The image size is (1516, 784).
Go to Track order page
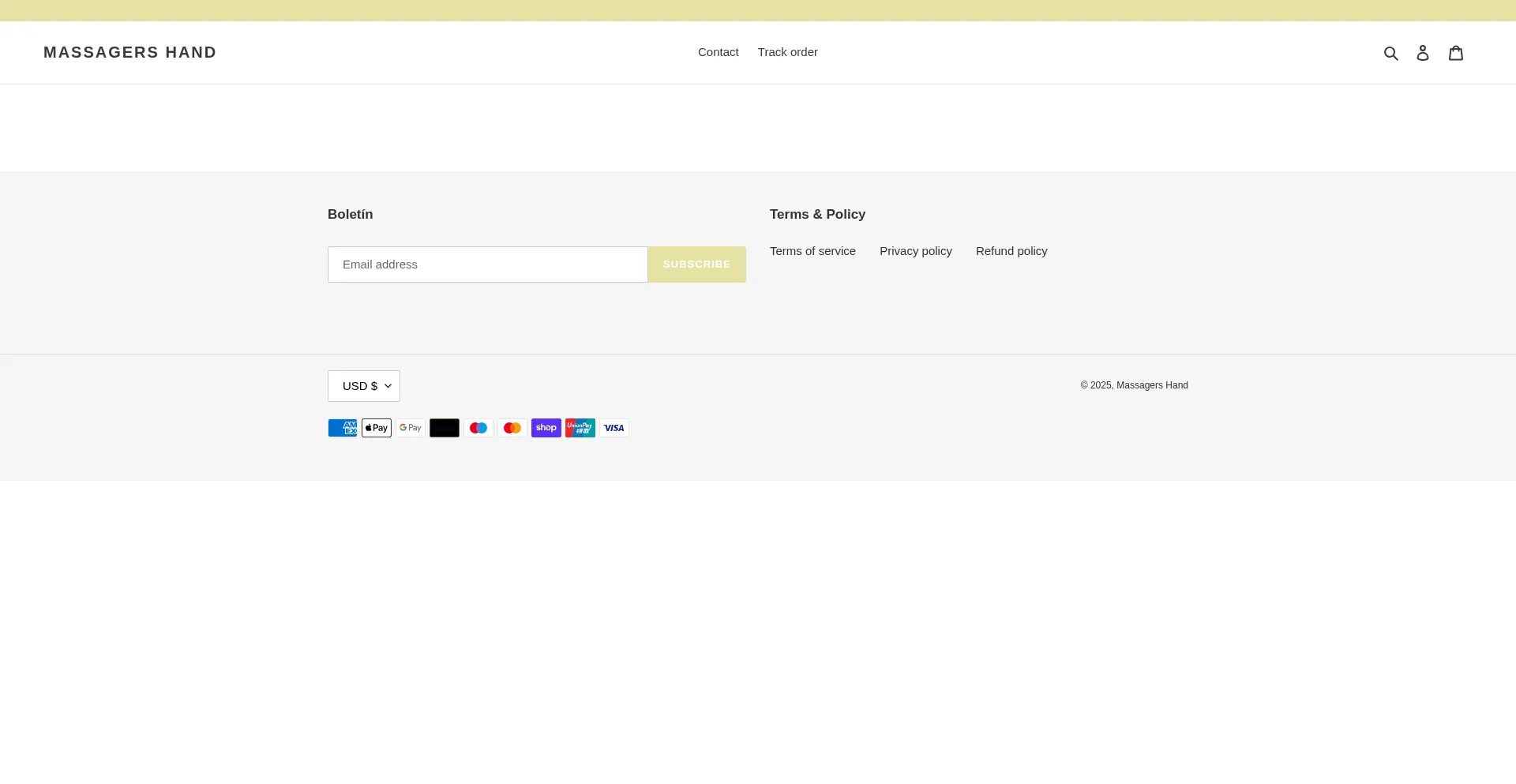(x=787, y=52)
